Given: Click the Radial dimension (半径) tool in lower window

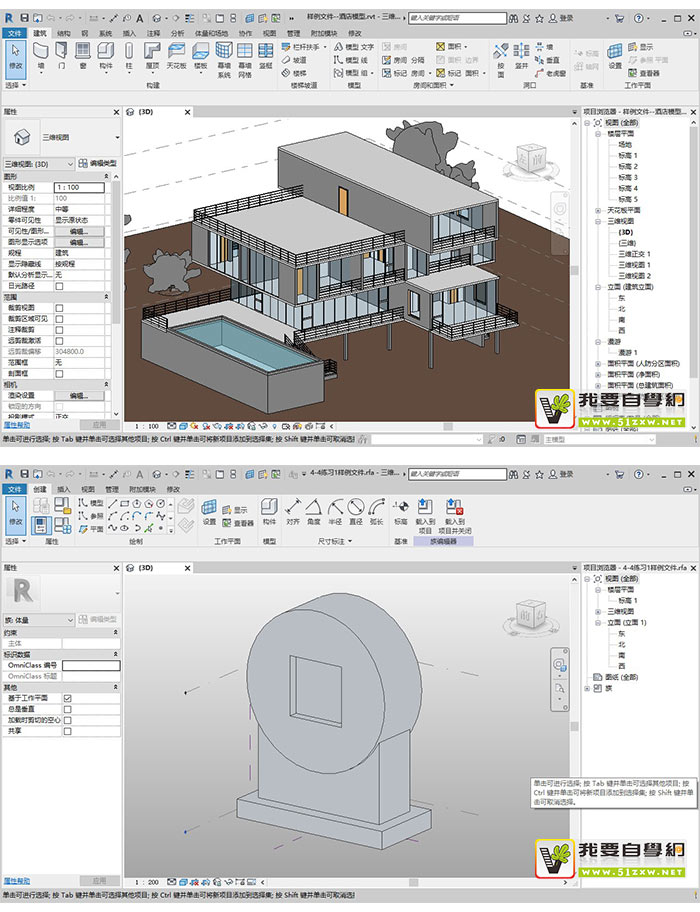Looking at the screenshot, I should [335, 512].
